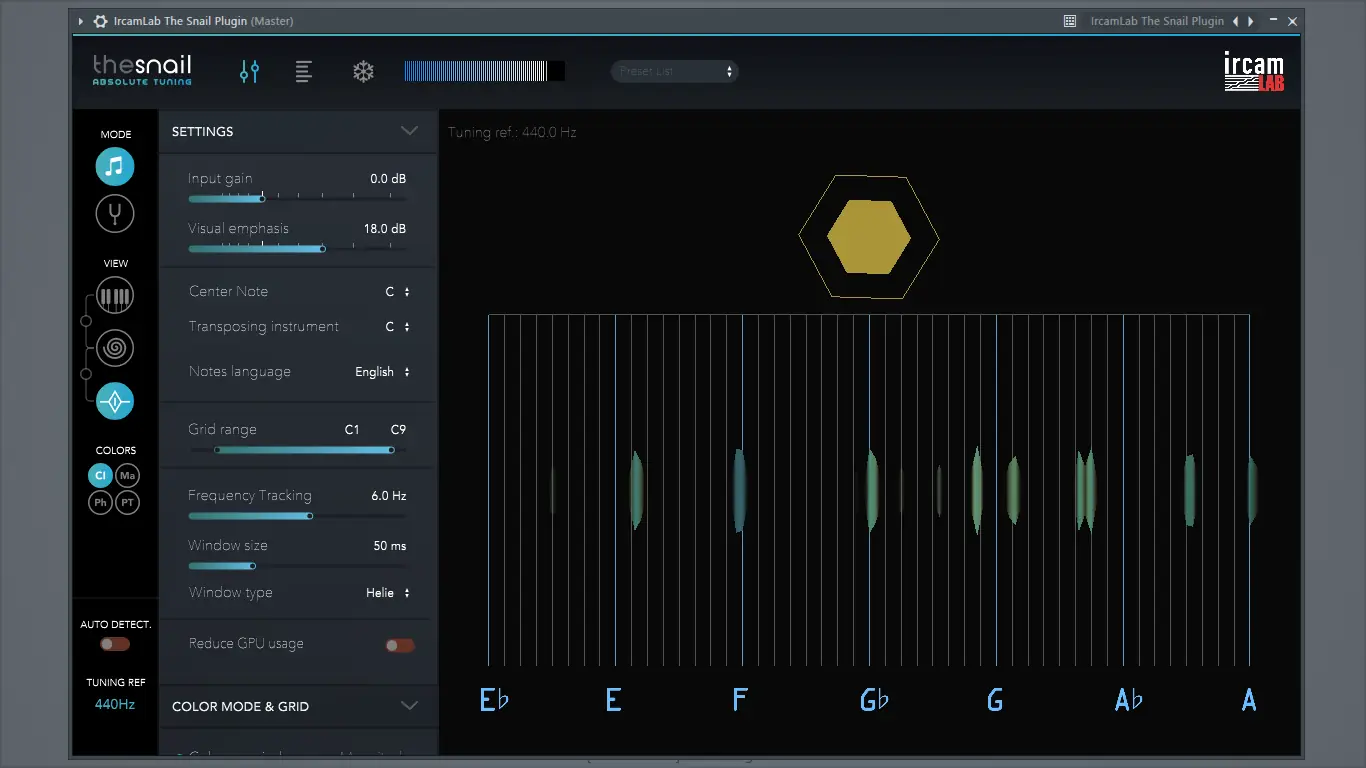The width and height of the screenshot is (1366, 768).
Task: Select the piano keyboard view icon
Action: tap(115, 296)
